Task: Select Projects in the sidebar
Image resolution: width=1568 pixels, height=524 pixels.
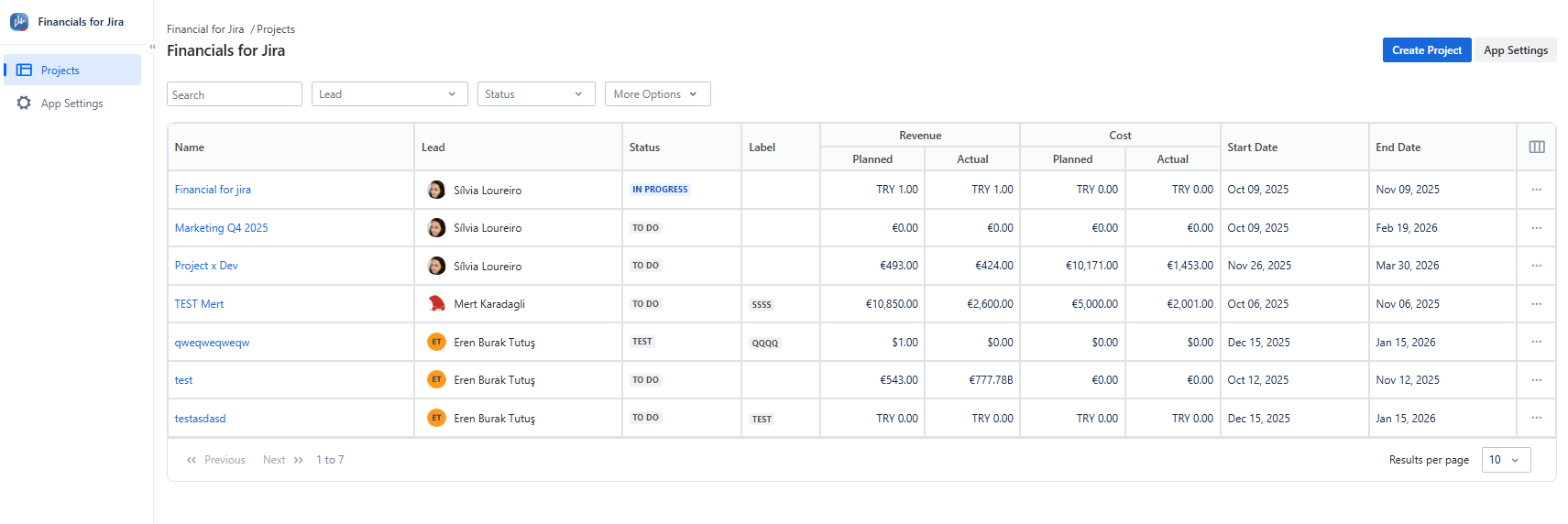Action: 72,70
